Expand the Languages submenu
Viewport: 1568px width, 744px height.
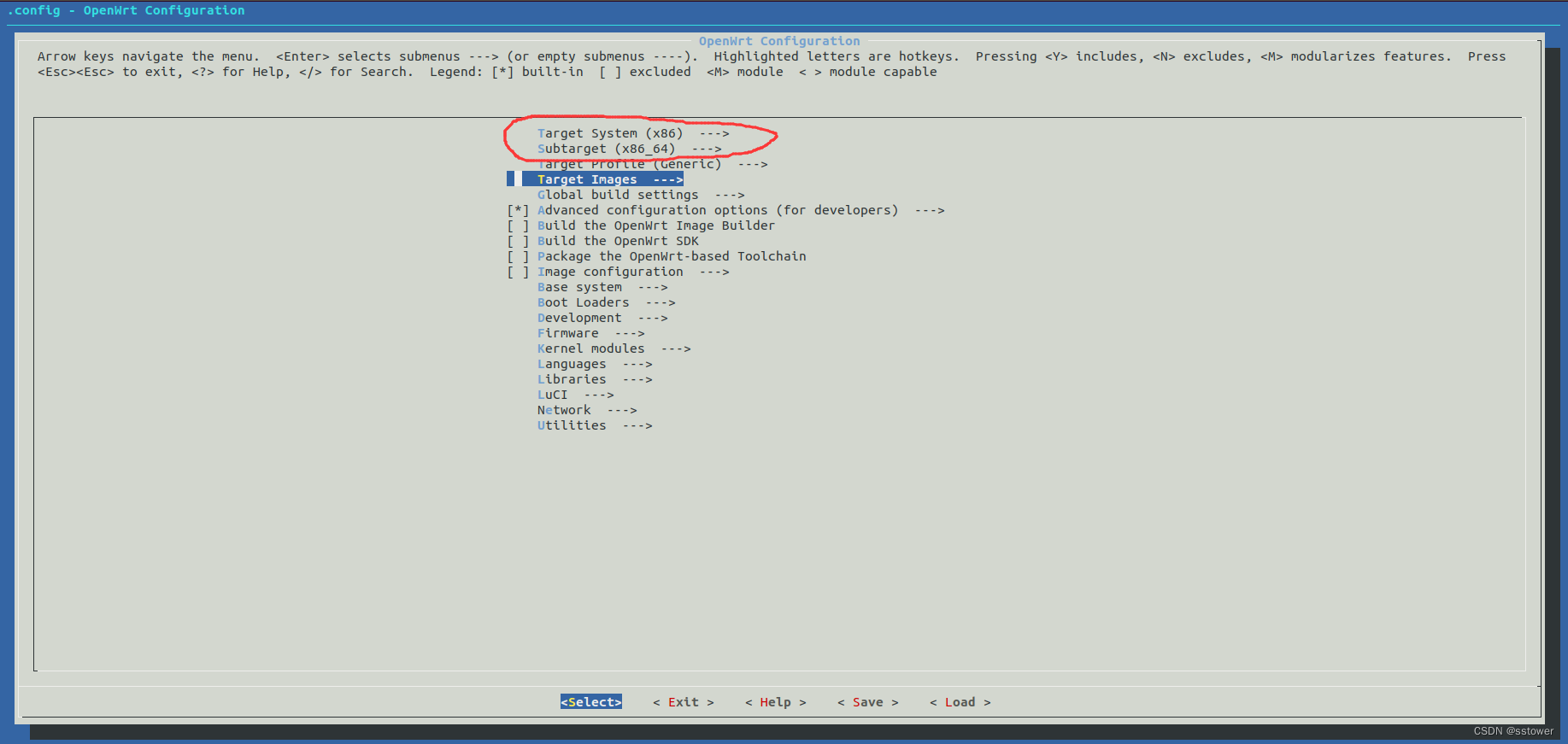[594, 364]
